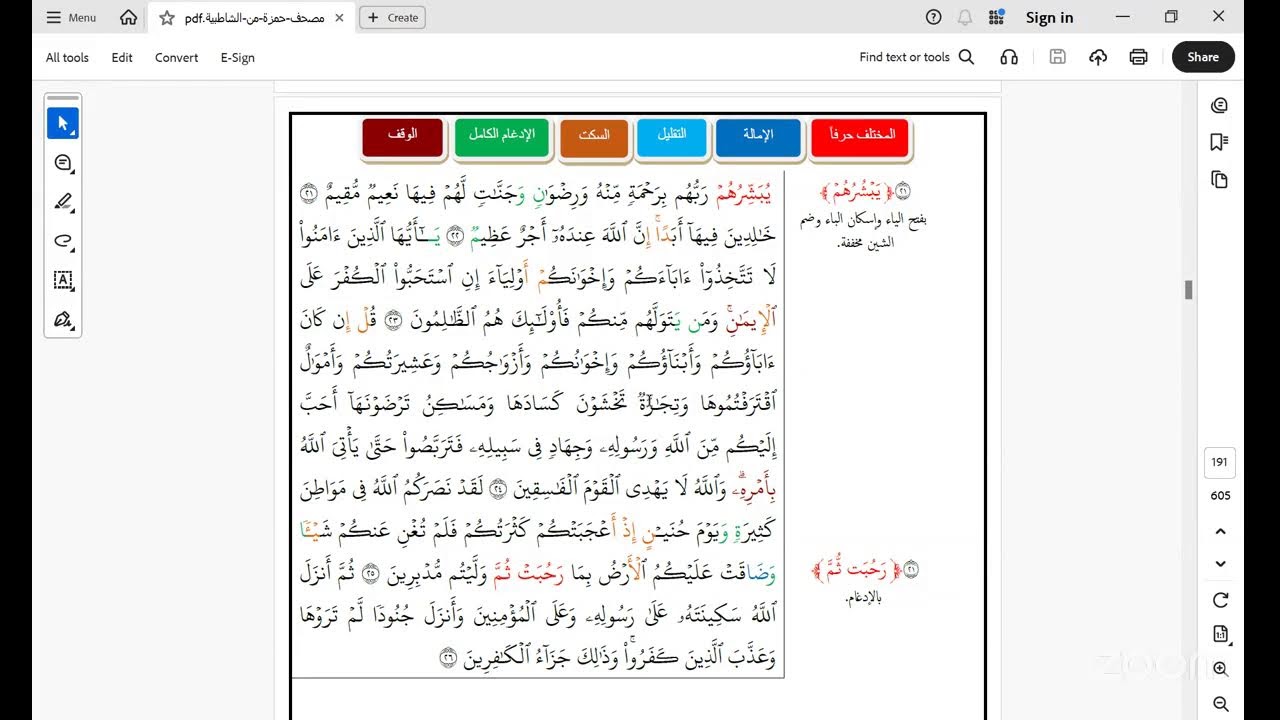Open the notifications bell

tap(965, 17)
